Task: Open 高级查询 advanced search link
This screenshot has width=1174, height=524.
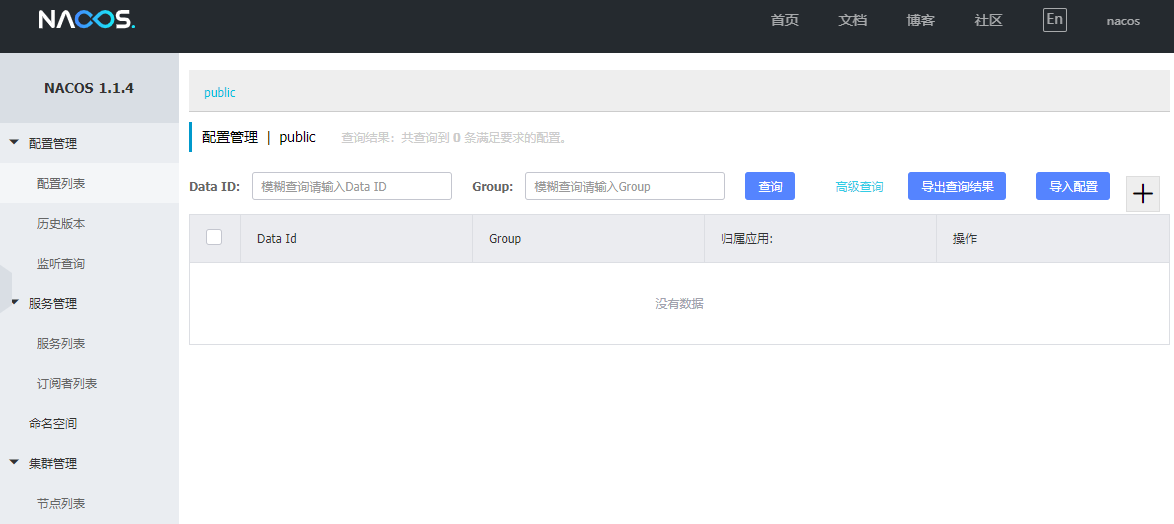Action: point(860,187)
